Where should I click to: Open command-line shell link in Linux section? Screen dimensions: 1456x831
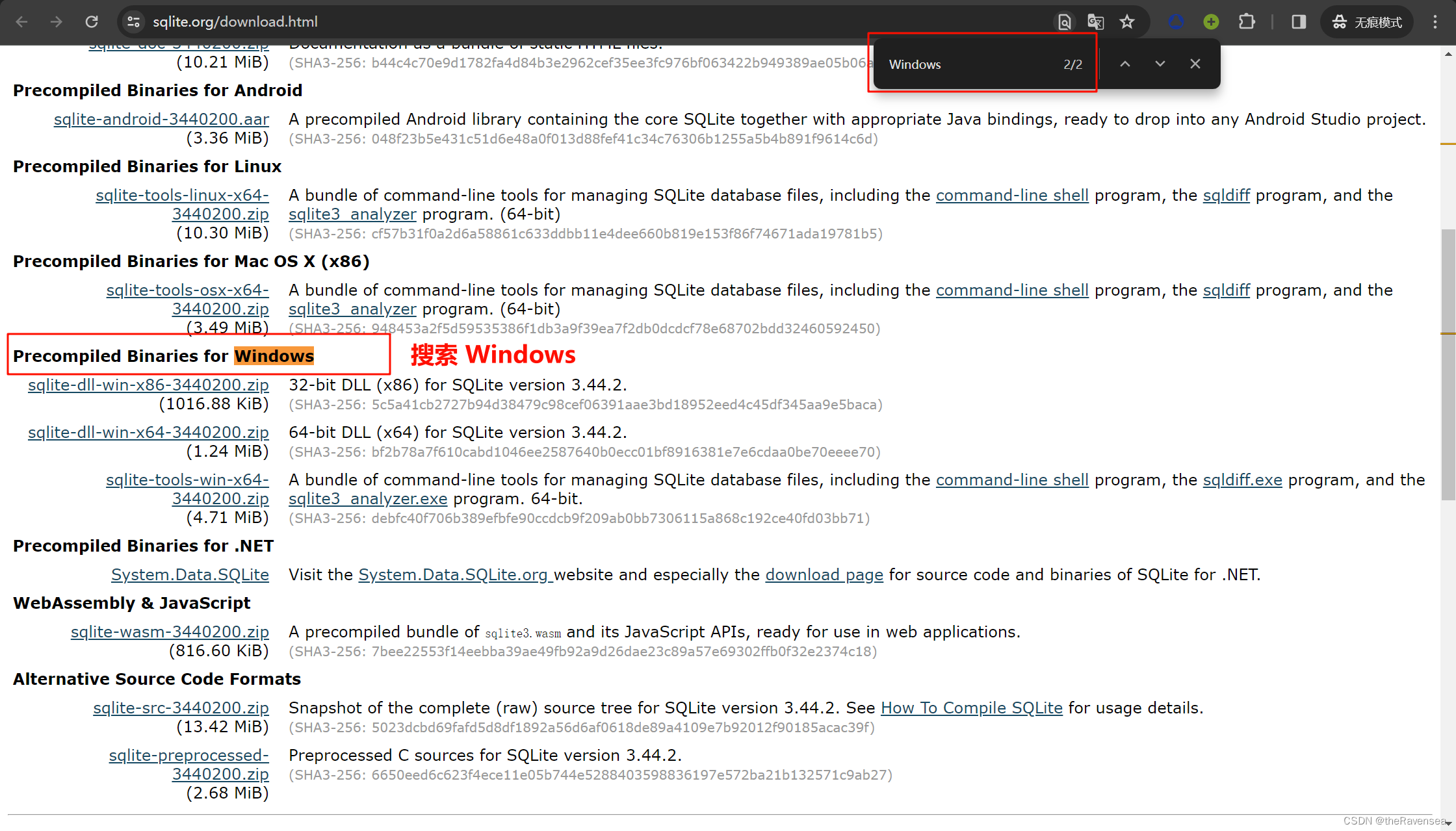[1012, 195]
